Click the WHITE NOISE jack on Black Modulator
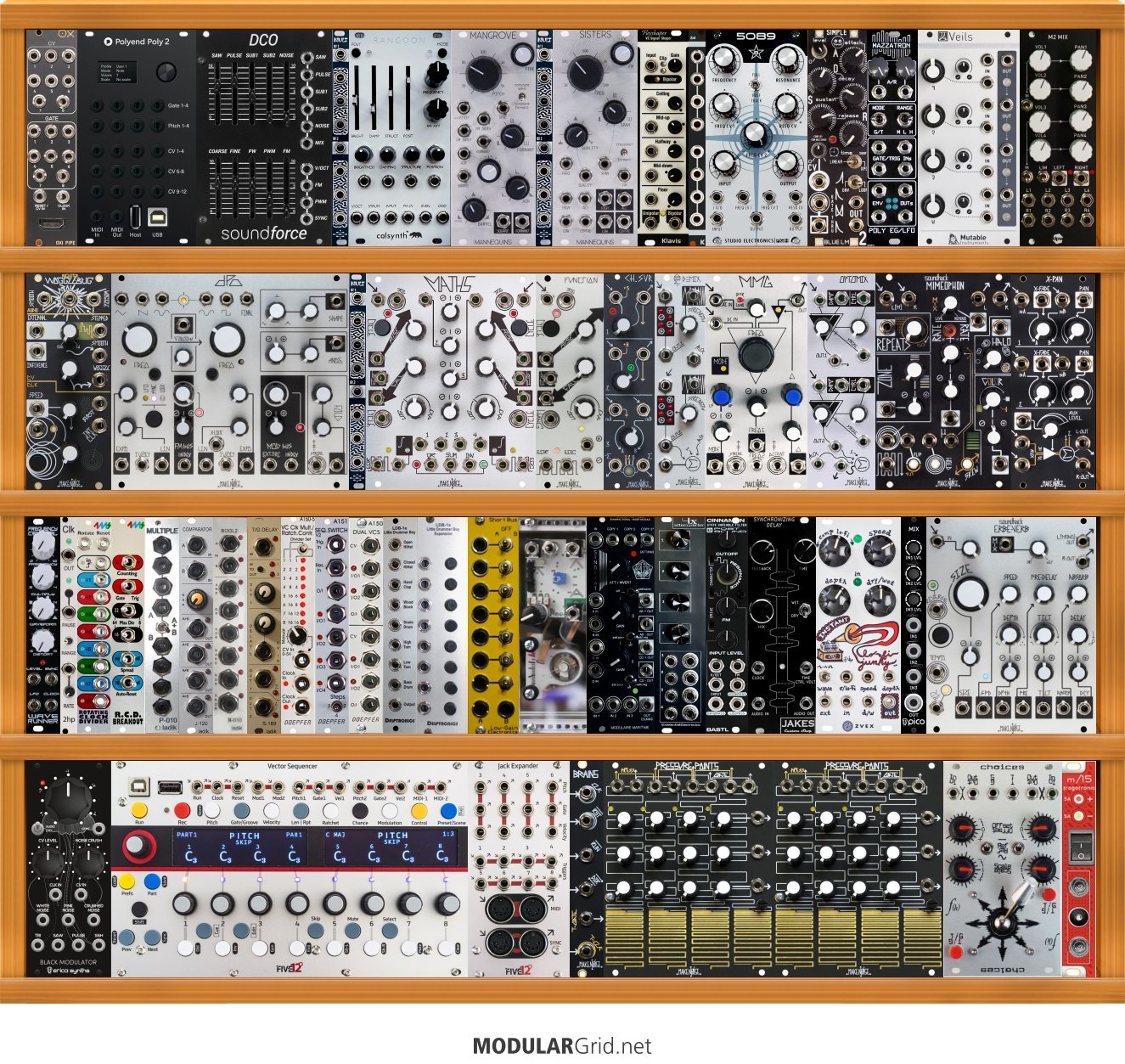 point(42,920)
